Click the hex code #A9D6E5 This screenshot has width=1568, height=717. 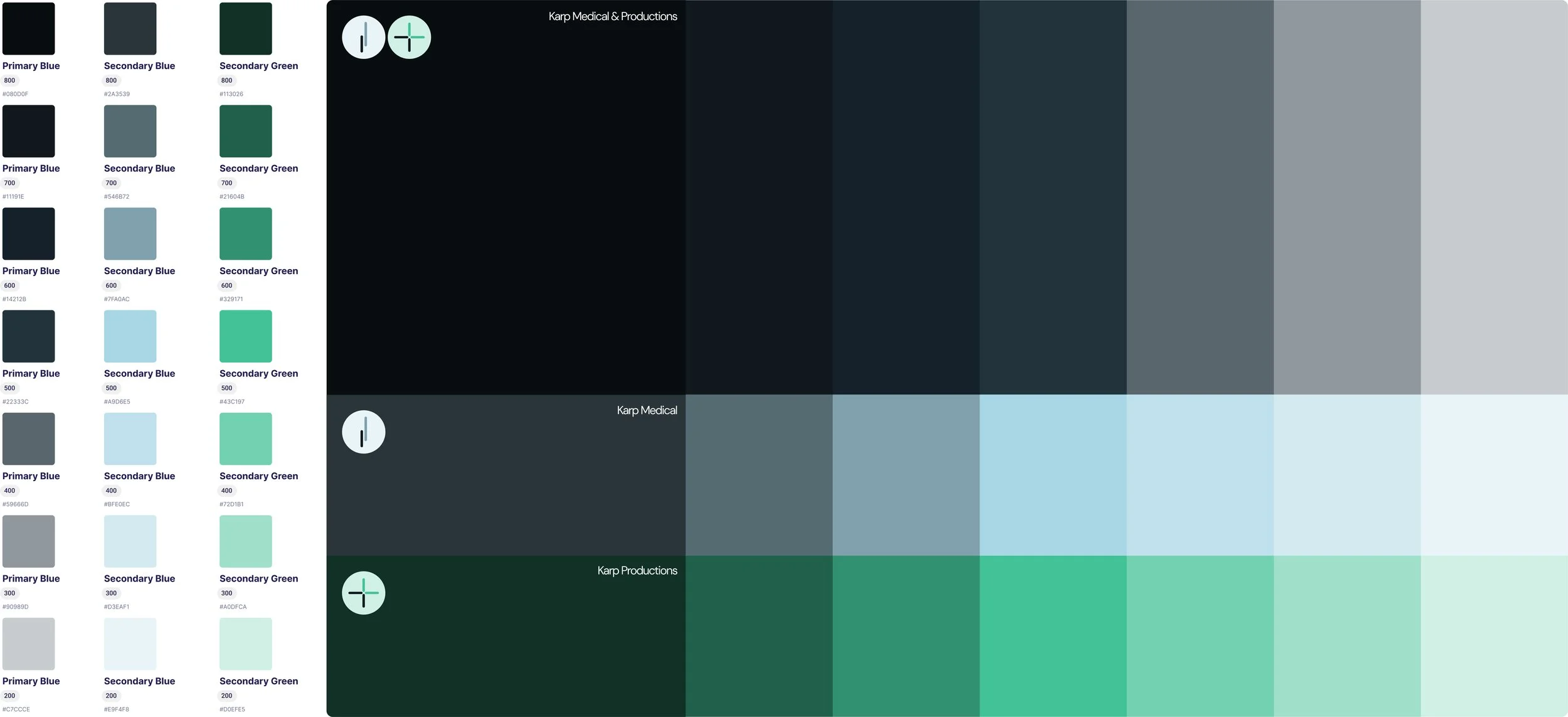(117, 401)
